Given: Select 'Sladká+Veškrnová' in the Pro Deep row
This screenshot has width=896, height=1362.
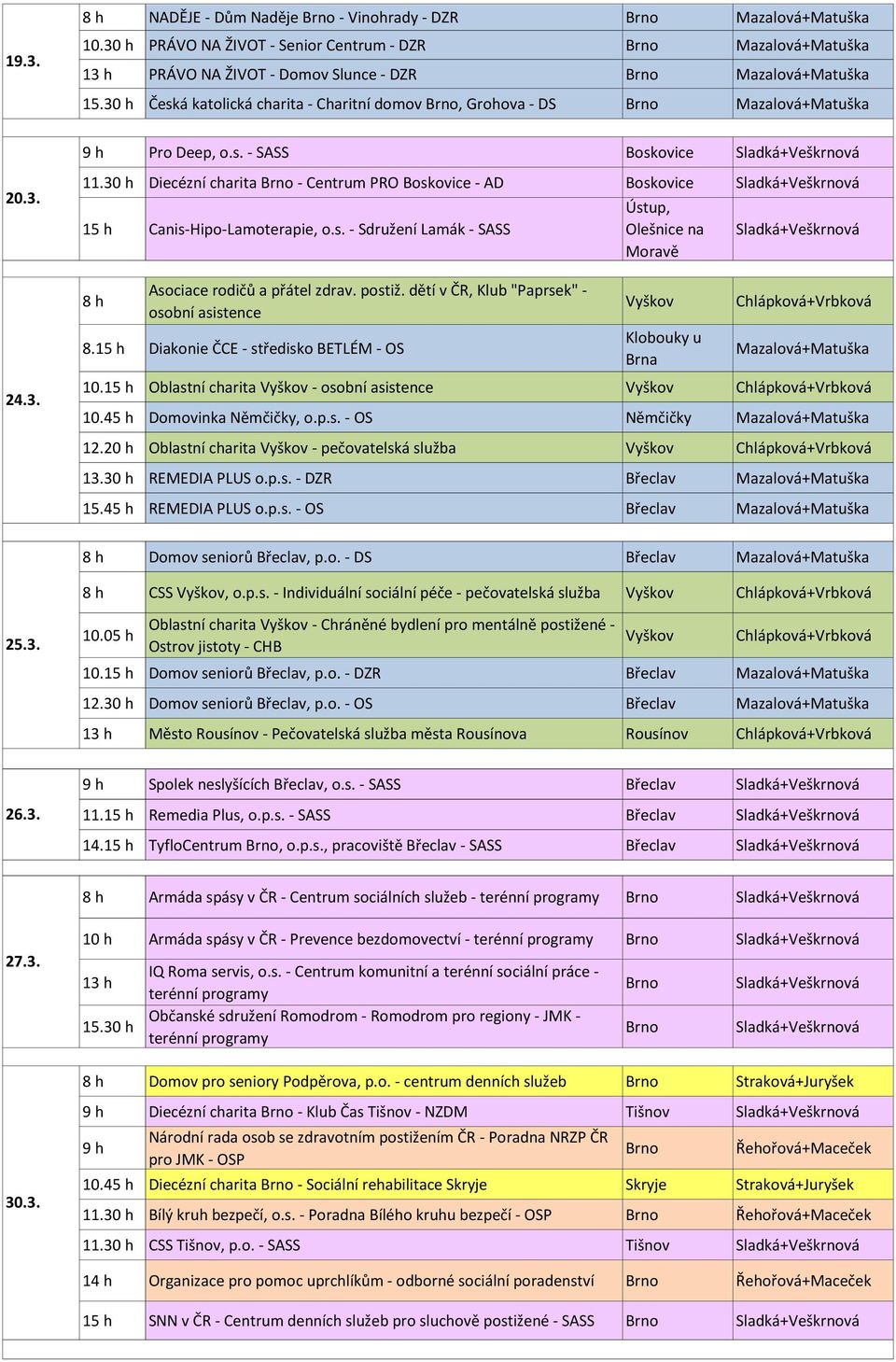Looking at the screenshot, I should coord(797,152).
